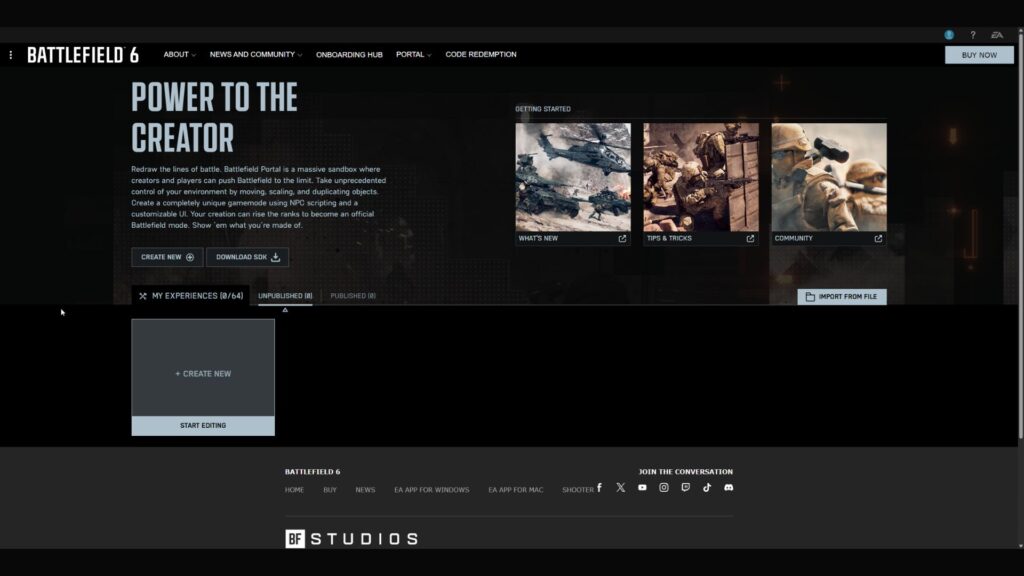This screenshot has width=1024, height=576.
Task: Click the BUY NOW button
Action: (x=978, y=55)
